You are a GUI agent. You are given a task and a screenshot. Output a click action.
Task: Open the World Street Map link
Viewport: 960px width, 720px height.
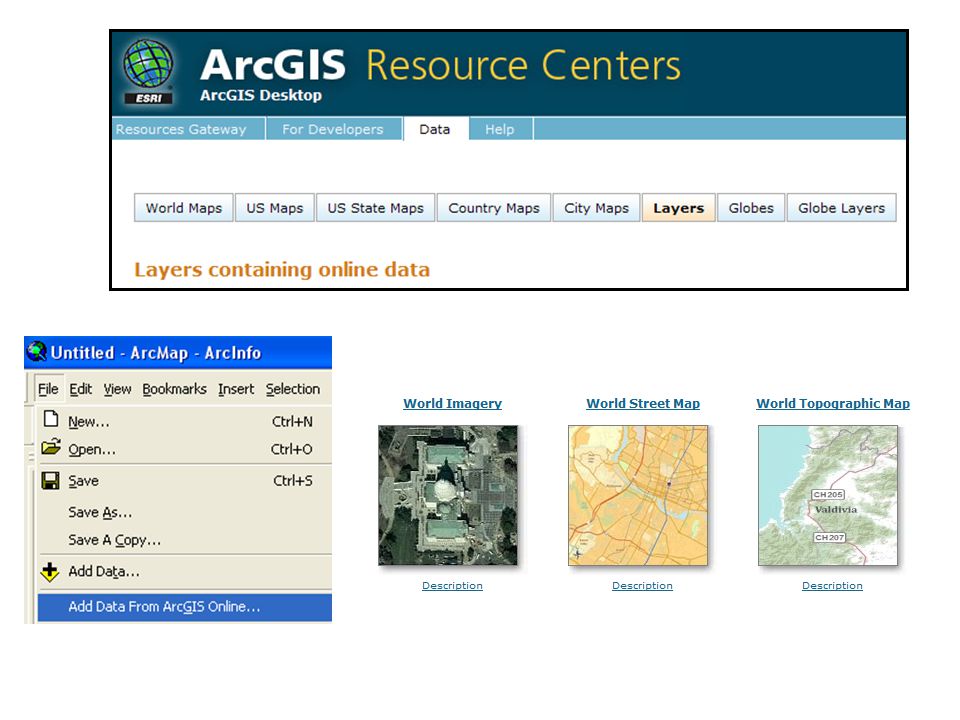tap(643, 403)
